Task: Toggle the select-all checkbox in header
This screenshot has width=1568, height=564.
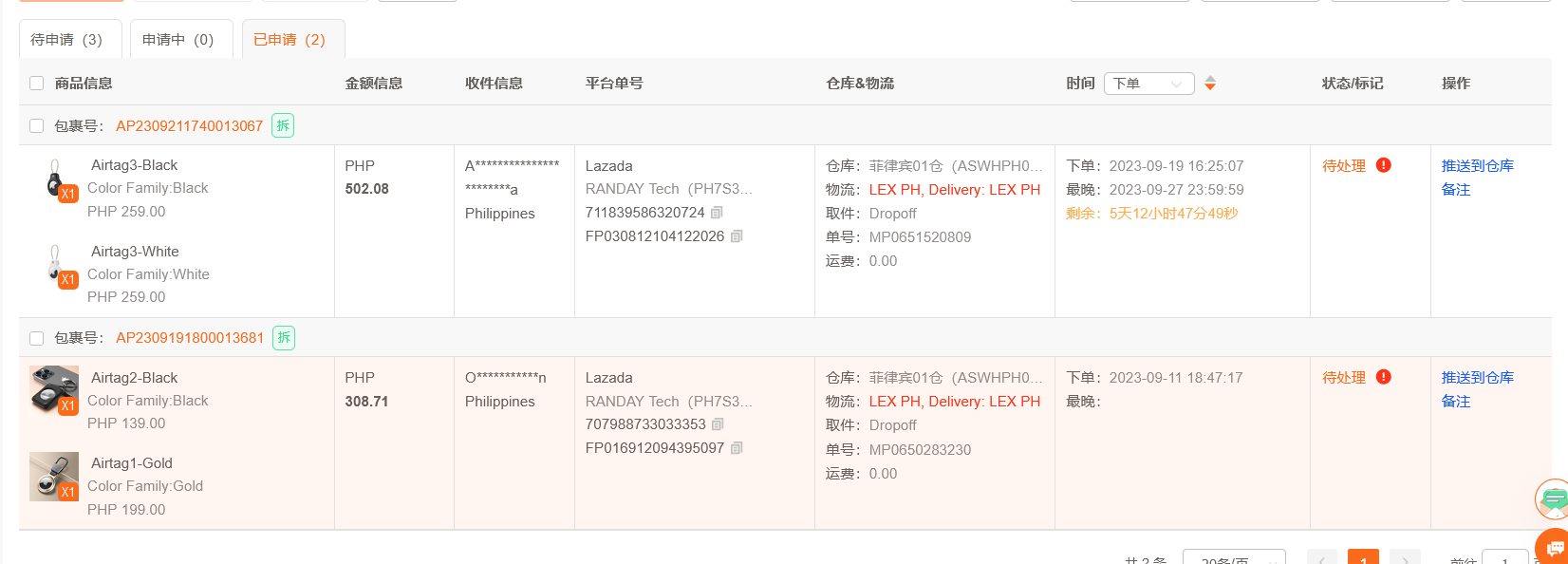Action: [37, 84]
